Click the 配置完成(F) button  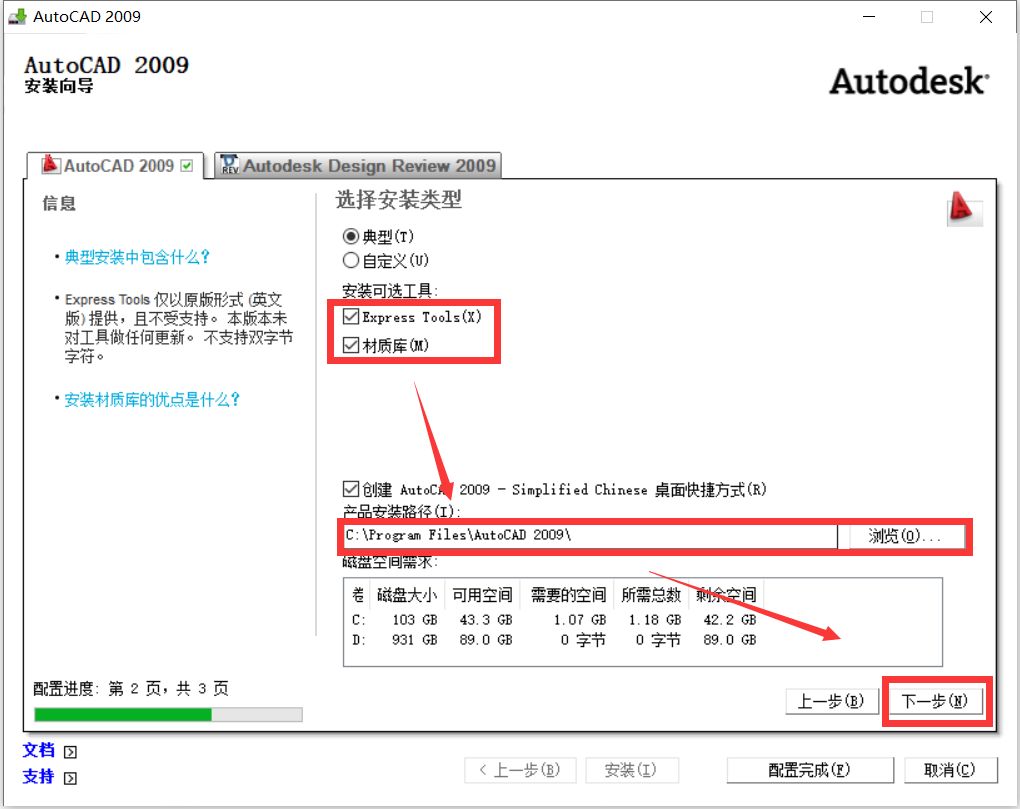click(x=810, y=771)
